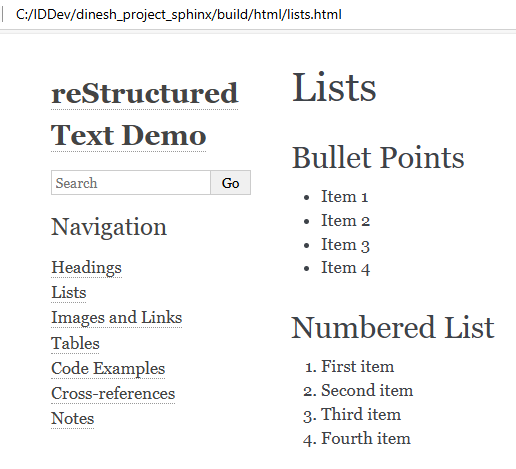Image resolution: width=516 pixels, height=469 pixels.
Task: Open the Notes navigation link
Action: [73, 419]
